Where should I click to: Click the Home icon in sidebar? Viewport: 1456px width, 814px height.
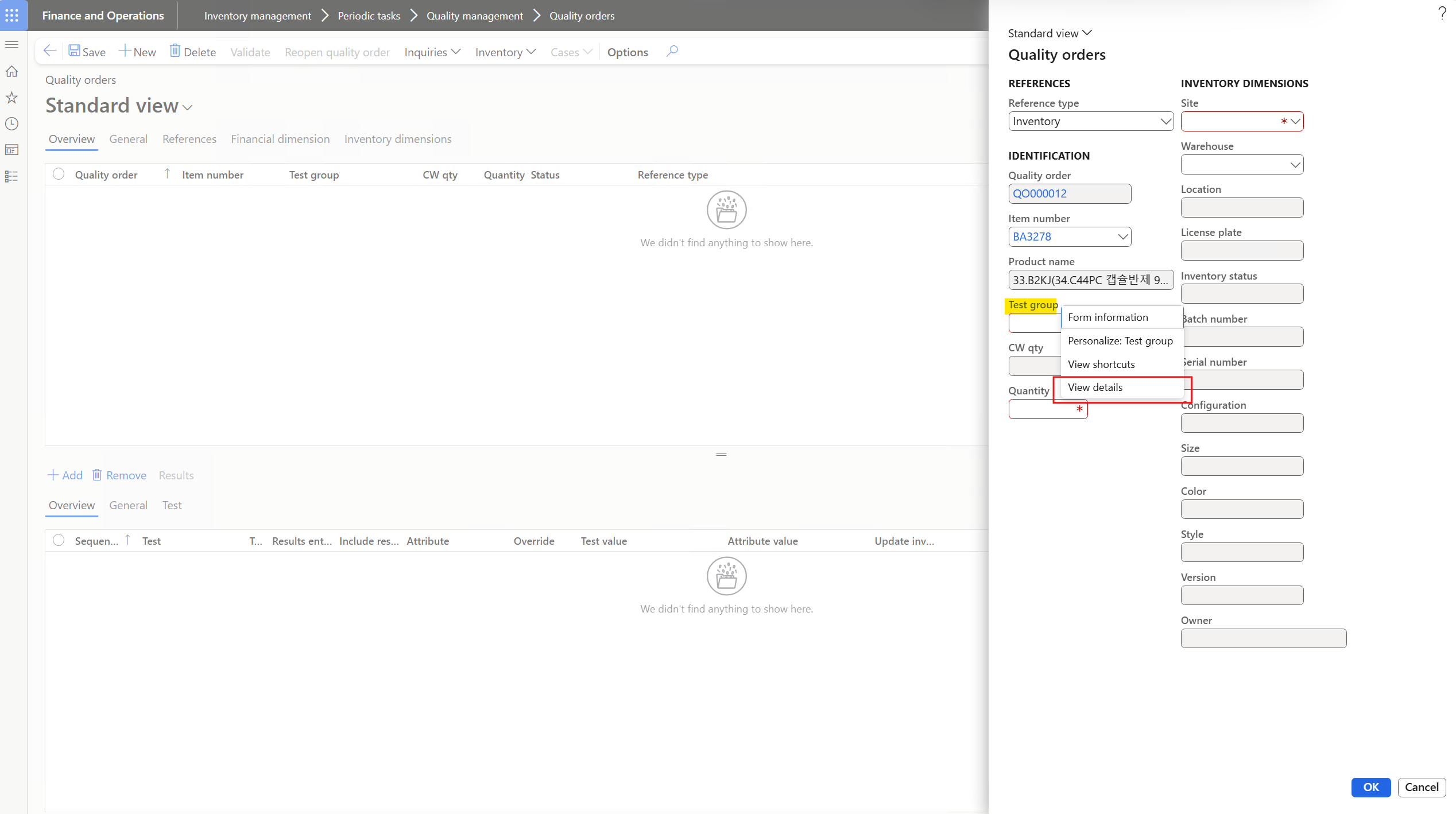point(12,72)
